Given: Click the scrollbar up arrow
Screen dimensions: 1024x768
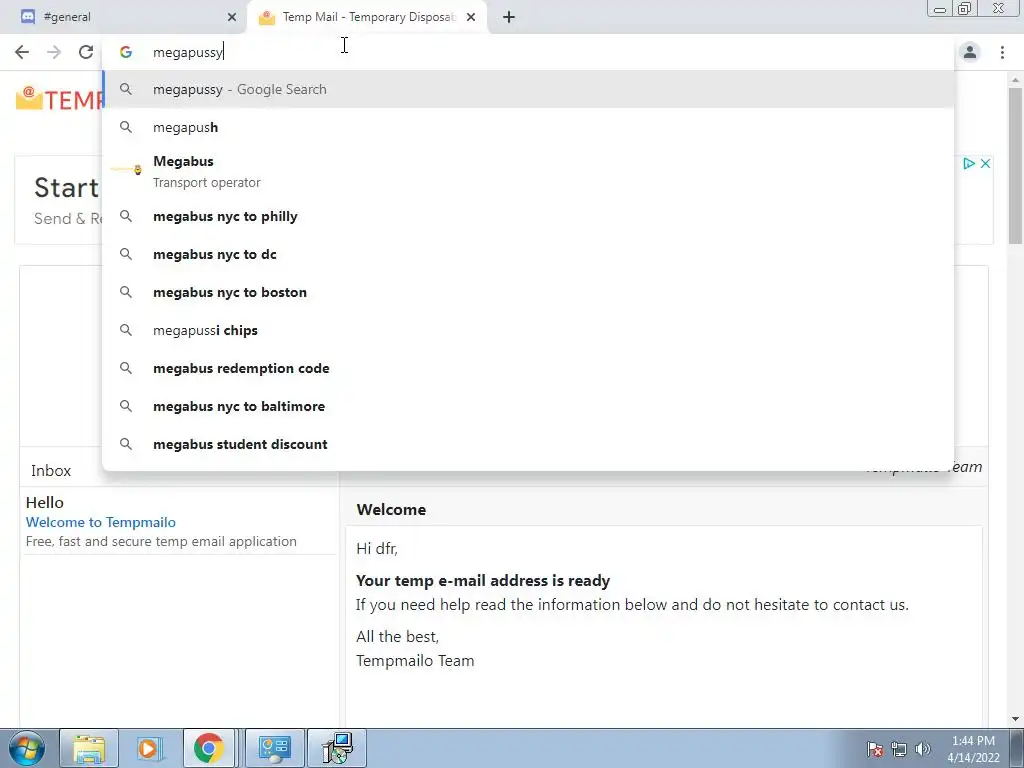Looking at the screenshot, I should pos(1015,79).
